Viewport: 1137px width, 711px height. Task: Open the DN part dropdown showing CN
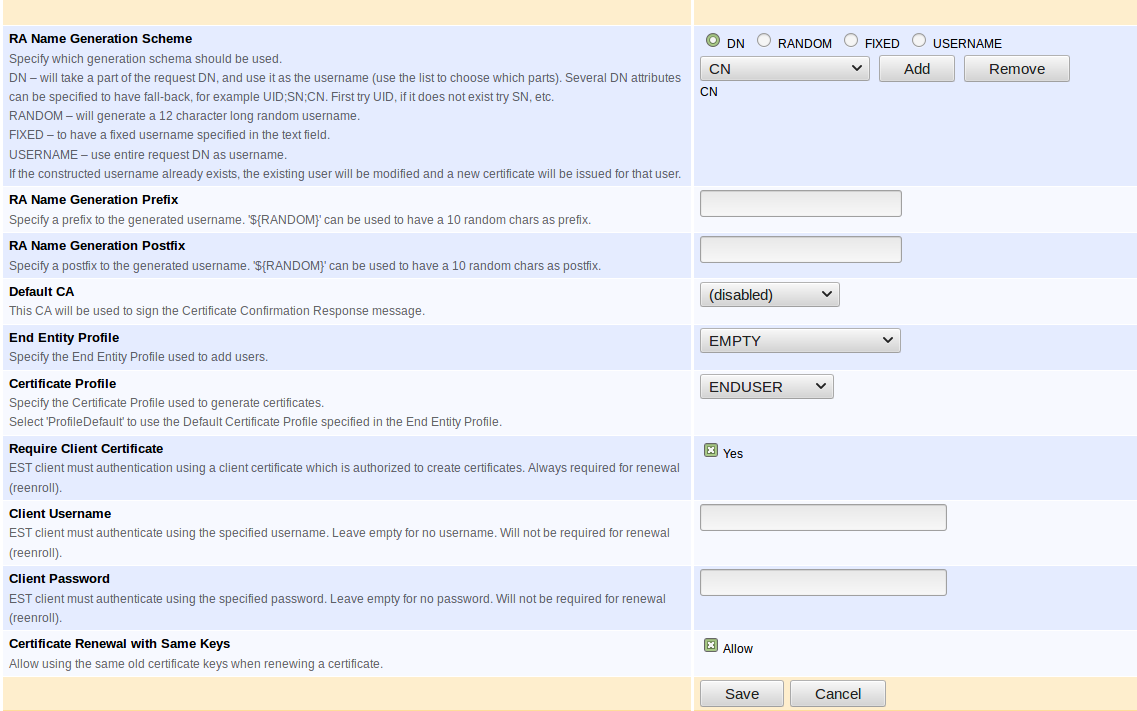(x=784, y=68)
